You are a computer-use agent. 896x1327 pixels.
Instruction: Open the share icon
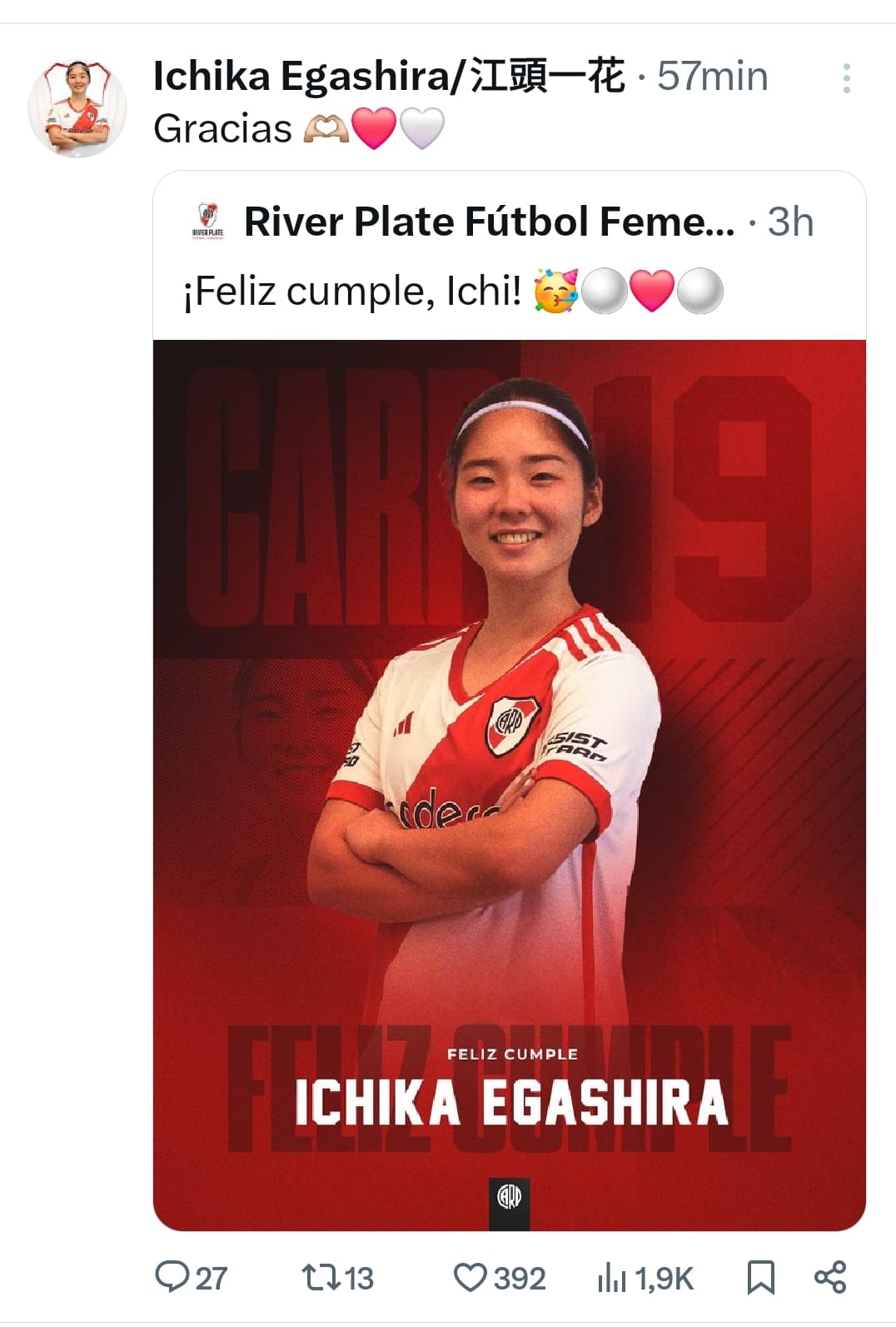pyautogui.click(x=830, y=1277)
